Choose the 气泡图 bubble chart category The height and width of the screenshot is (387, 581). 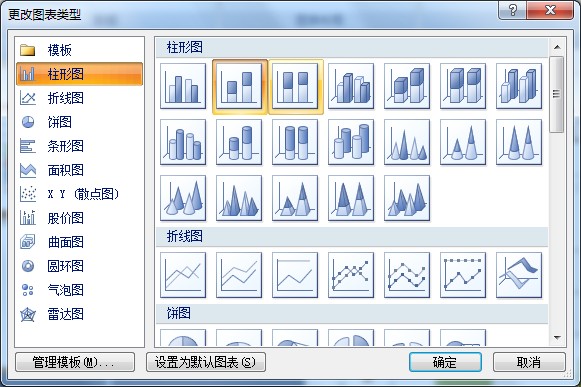click(79, 290)
